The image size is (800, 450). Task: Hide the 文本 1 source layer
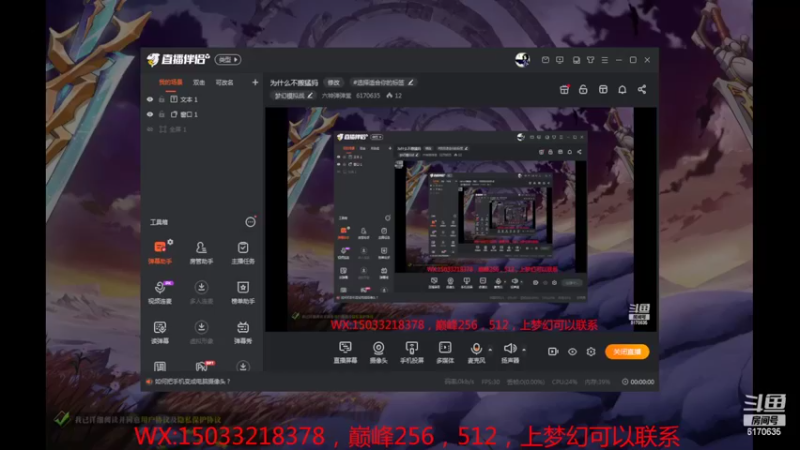click(150, 99)
